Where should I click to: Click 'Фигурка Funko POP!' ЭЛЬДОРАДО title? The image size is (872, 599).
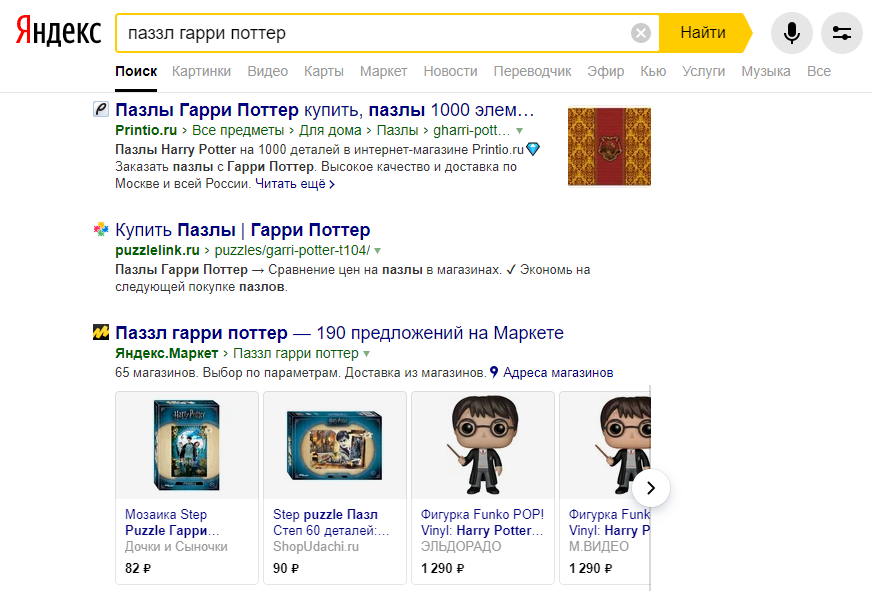pyautogui.click(x=482, y=522)
